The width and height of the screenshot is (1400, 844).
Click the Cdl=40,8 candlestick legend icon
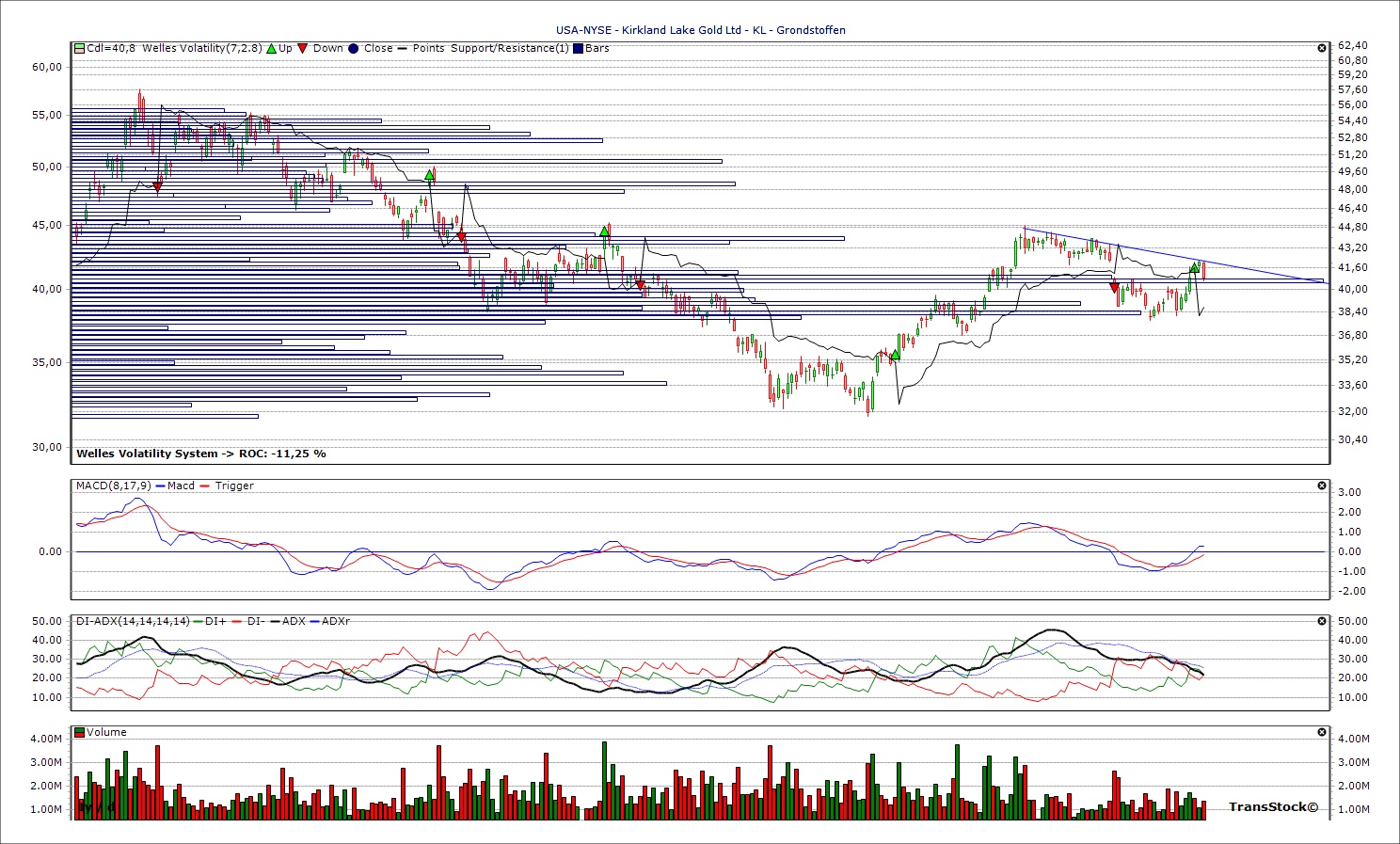tap(80, 48)
